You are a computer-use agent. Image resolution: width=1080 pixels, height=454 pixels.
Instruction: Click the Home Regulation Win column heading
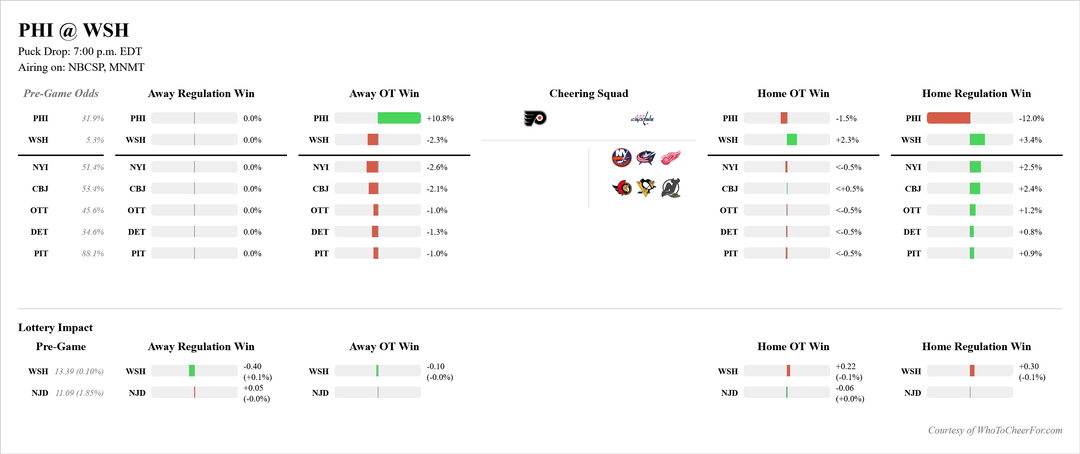(x=976, y=94)
